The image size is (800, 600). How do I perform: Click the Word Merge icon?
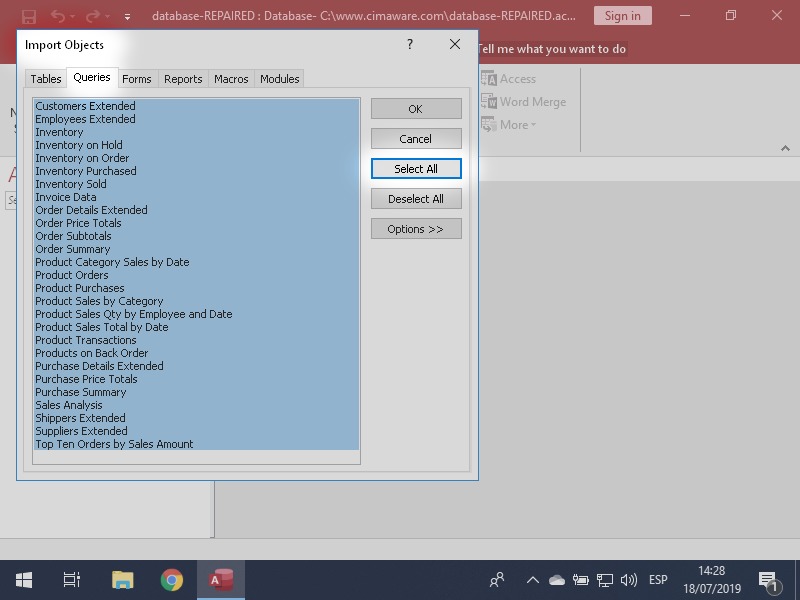pos(490,101)
